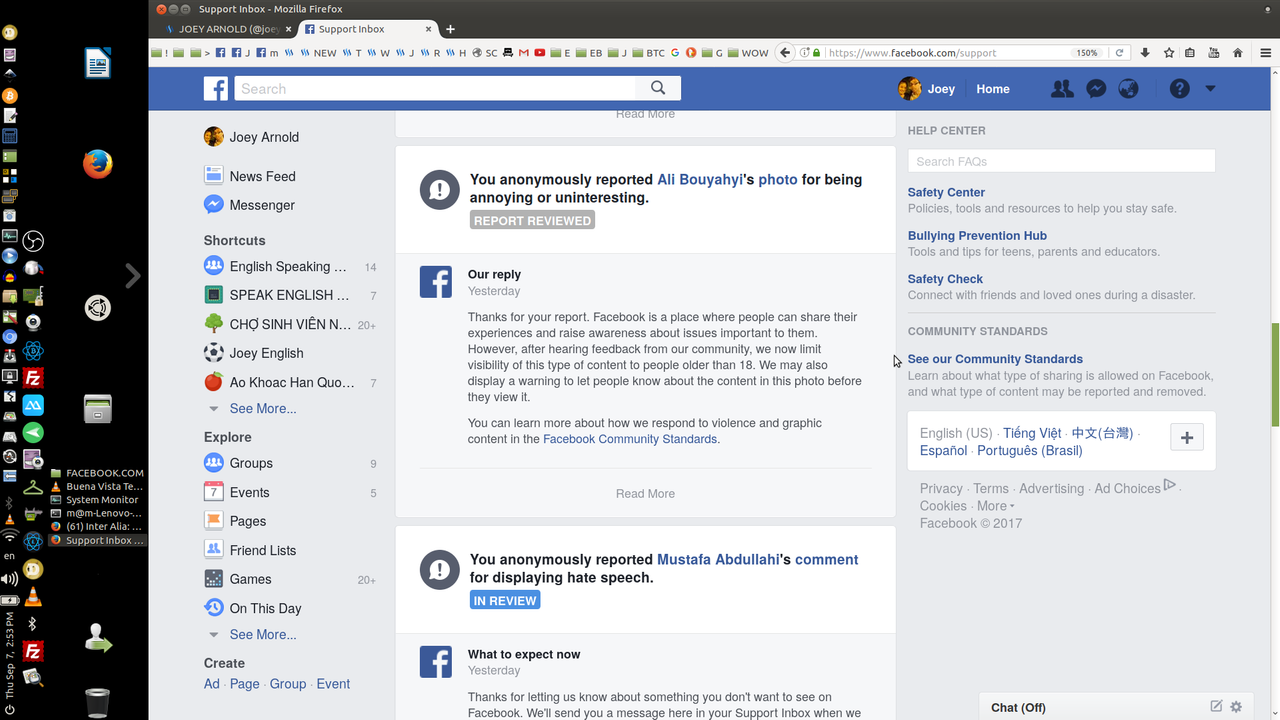Switch language to Tiếng Việt

click(1032, 433)
